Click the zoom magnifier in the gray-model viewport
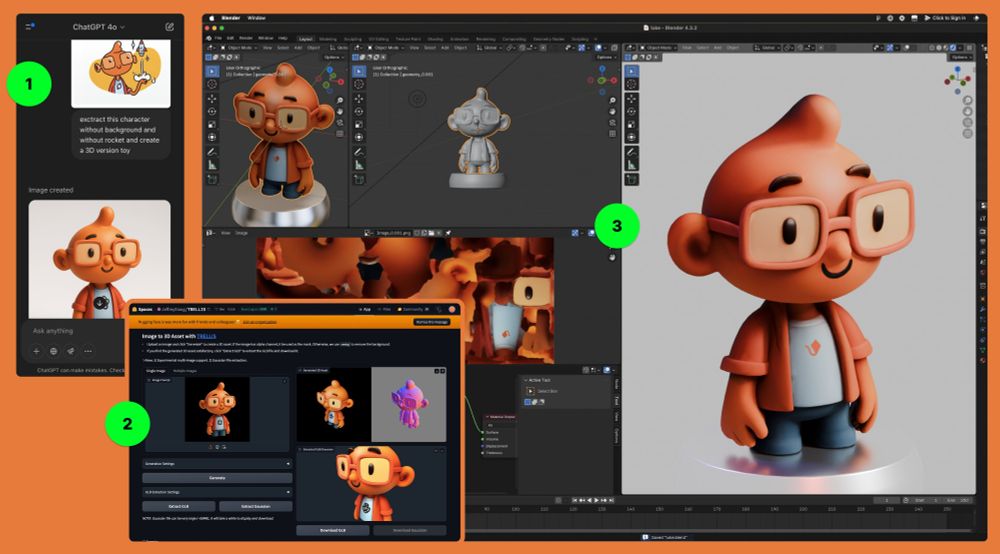Viewport: 1000px width, 554px height. click(612, 100)
